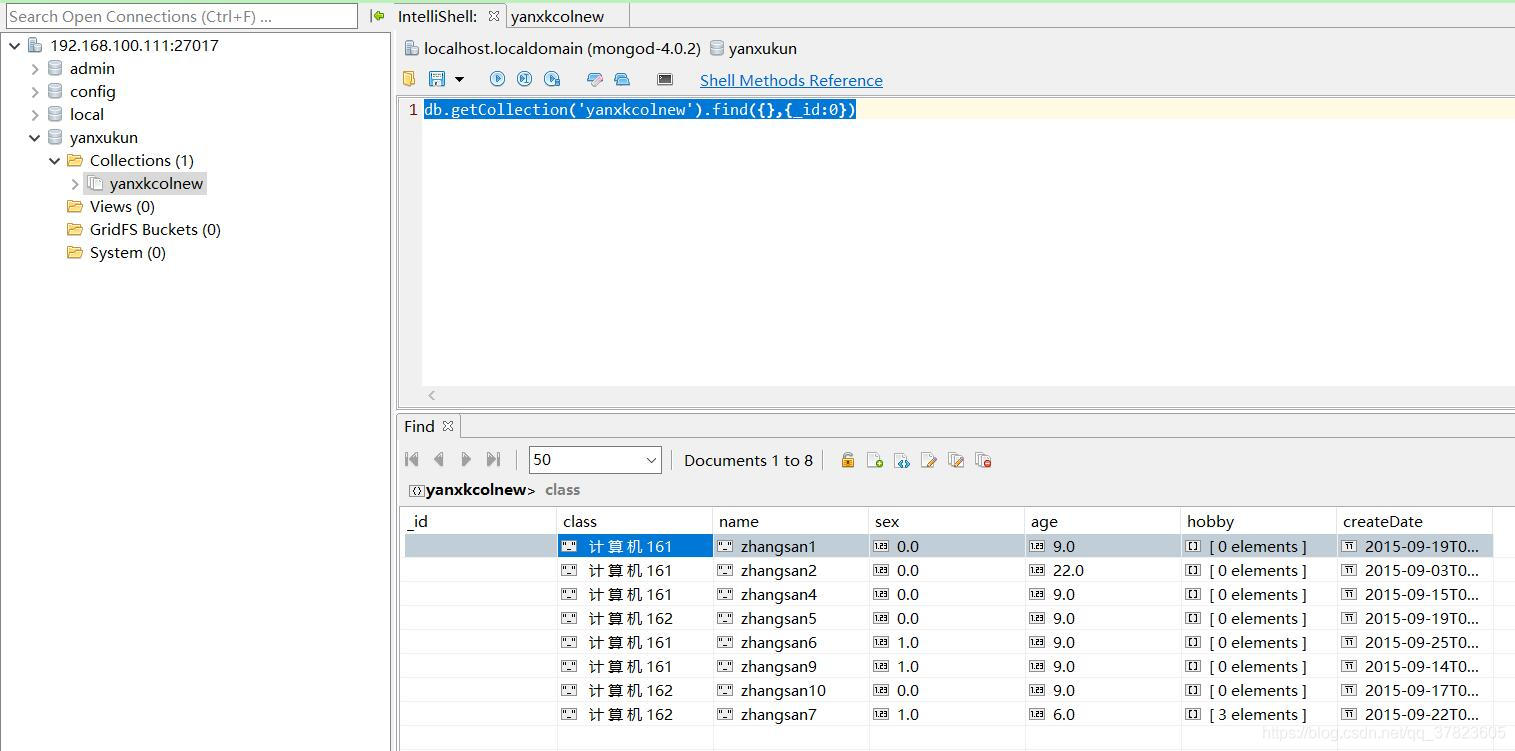Click the Documents 1 to 8 label
The image size is (1515, 751).
(x=748, y=460)
